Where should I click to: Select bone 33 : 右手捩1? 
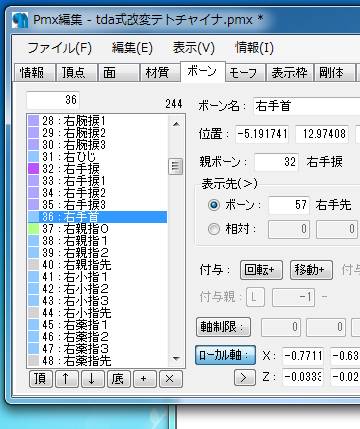pyautogui.click(x=97, y=181)
